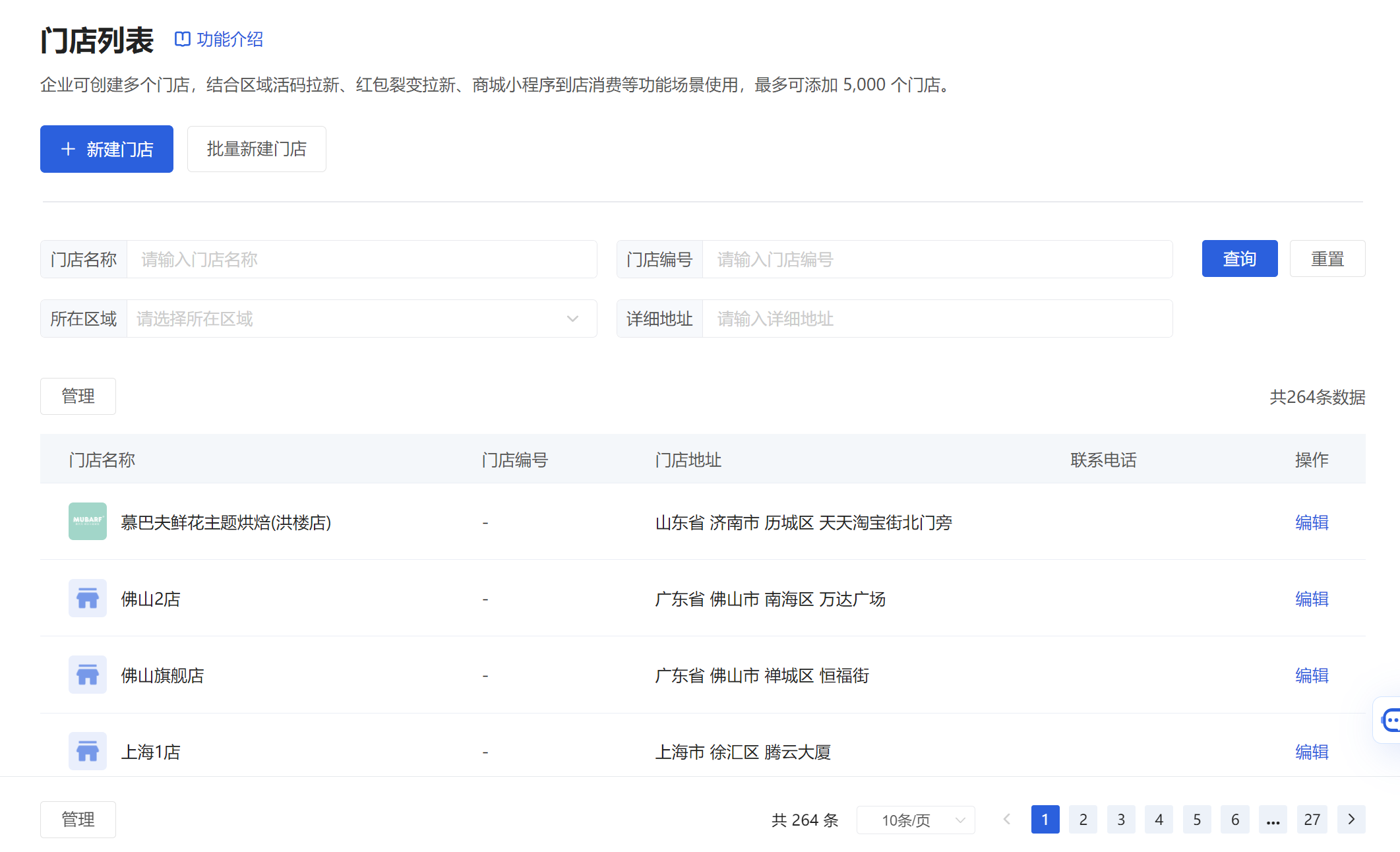Click the ellipsis to jump more pages
Image resolution: width=1400 pixels, height=852 pixels.
(x=1273, y=820)
